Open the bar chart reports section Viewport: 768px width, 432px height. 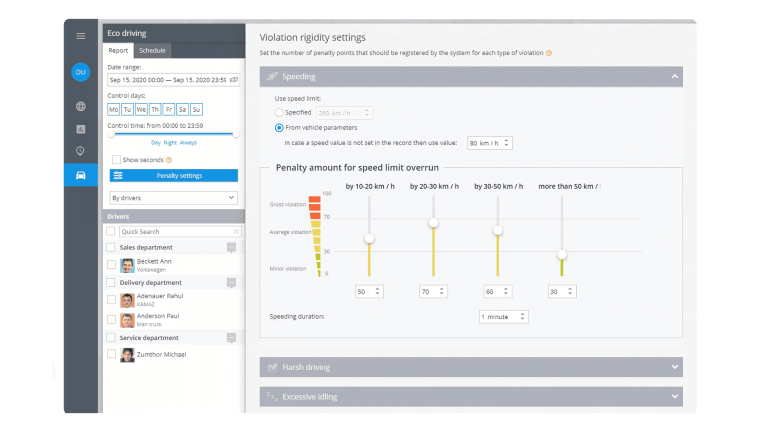pyautogui.click(x=81, y=129)
